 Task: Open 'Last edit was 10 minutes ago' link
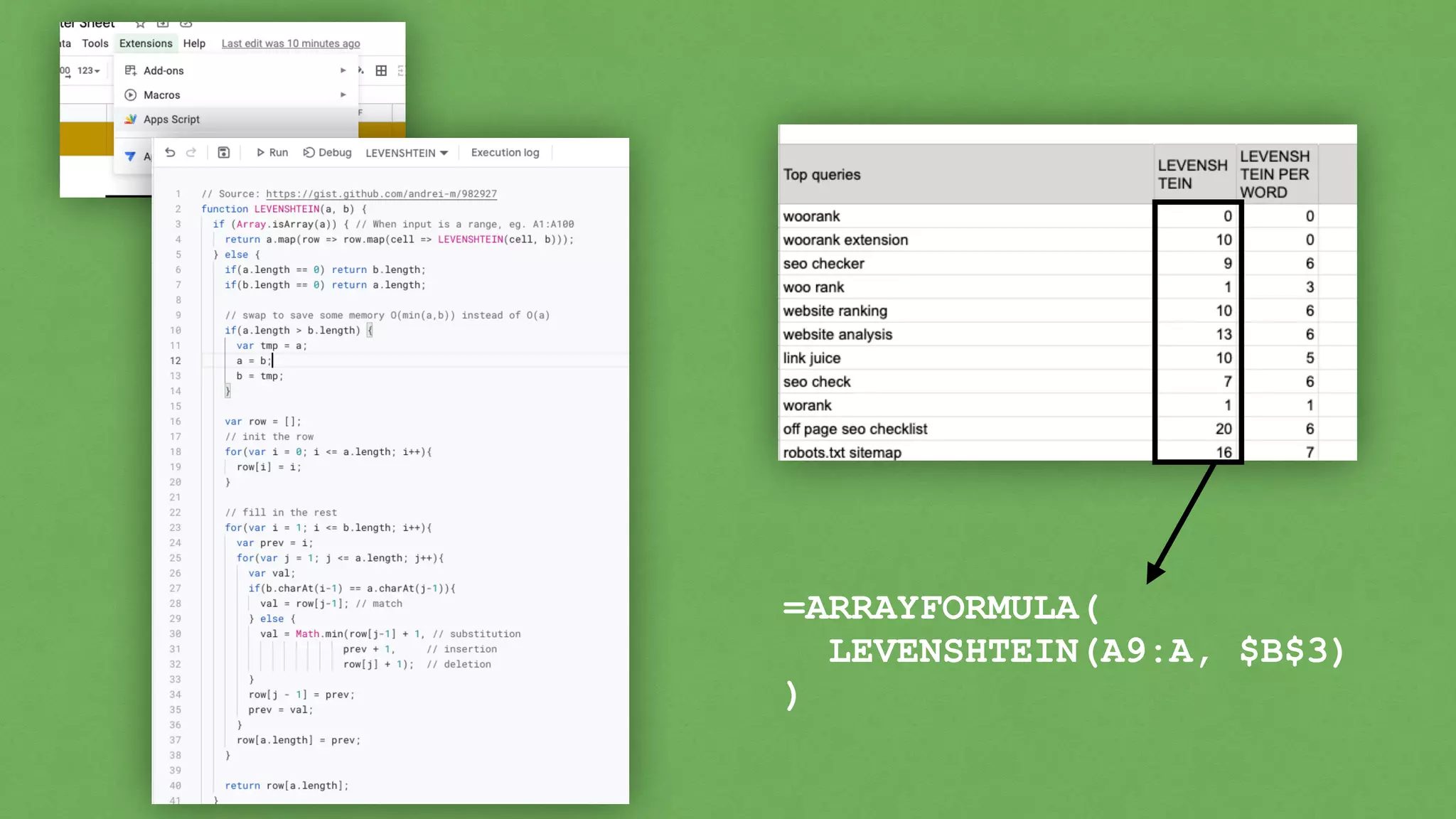(x=291, y=43)
